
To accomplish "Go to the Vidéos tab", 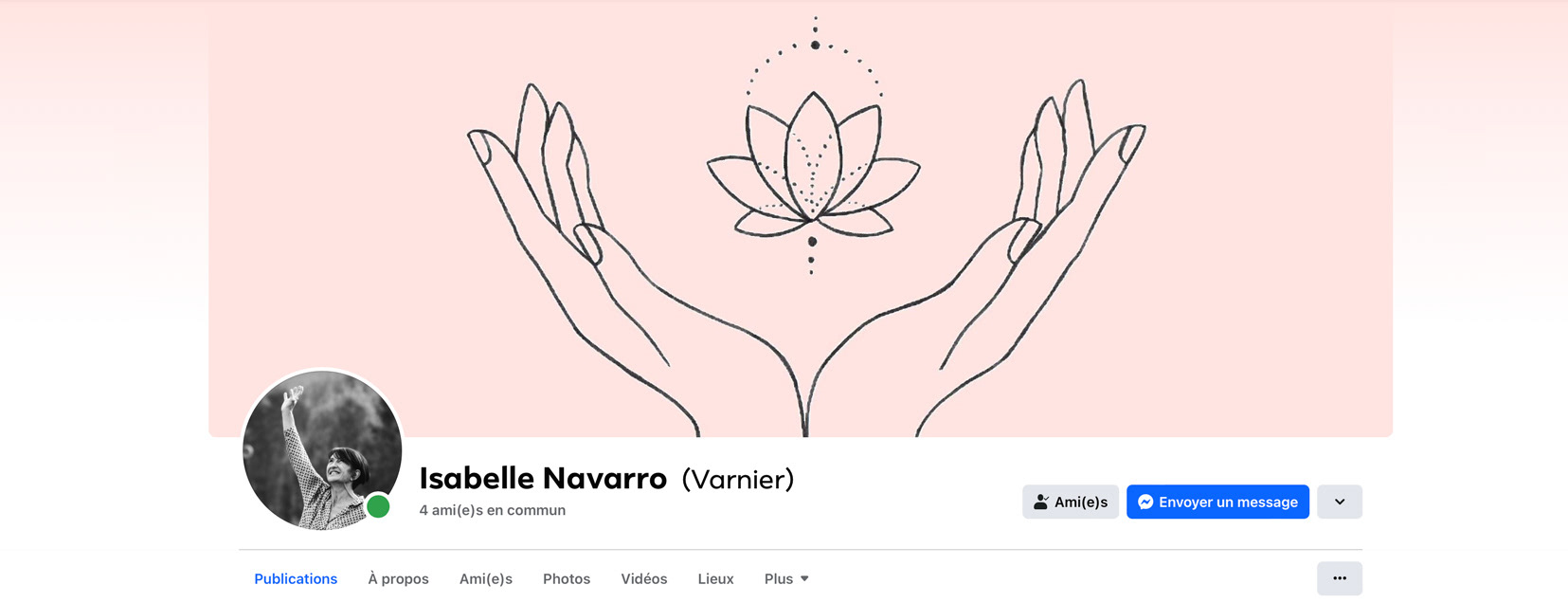I will (x=644, y=578).
